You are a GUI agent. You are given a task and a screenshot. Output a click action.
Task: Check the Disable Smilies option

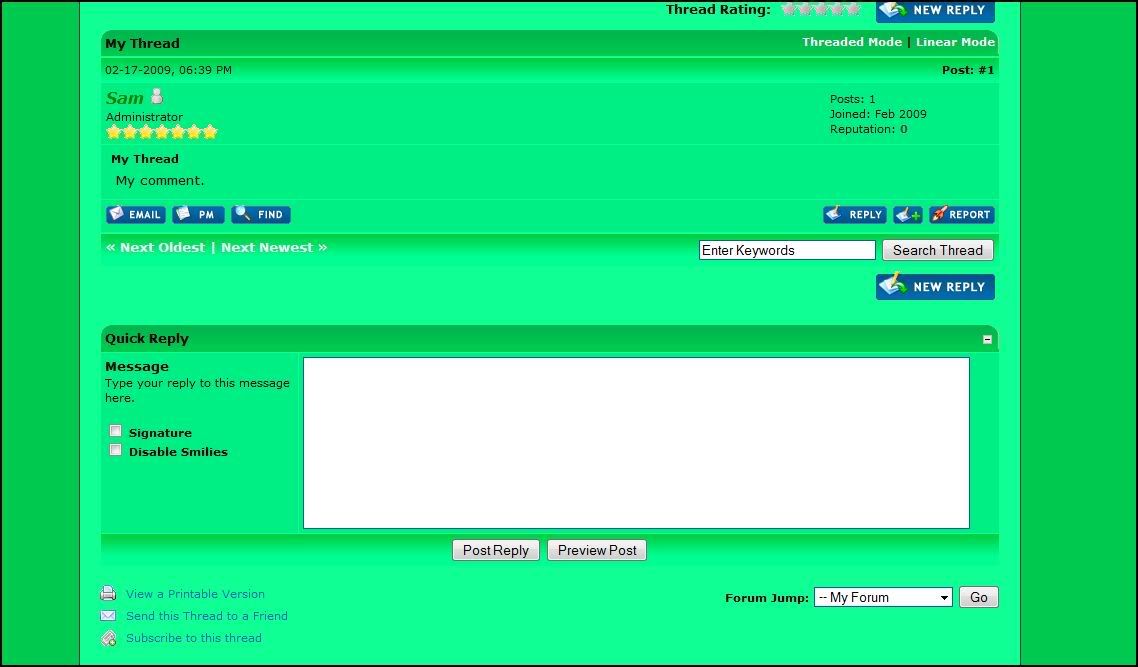115,449
